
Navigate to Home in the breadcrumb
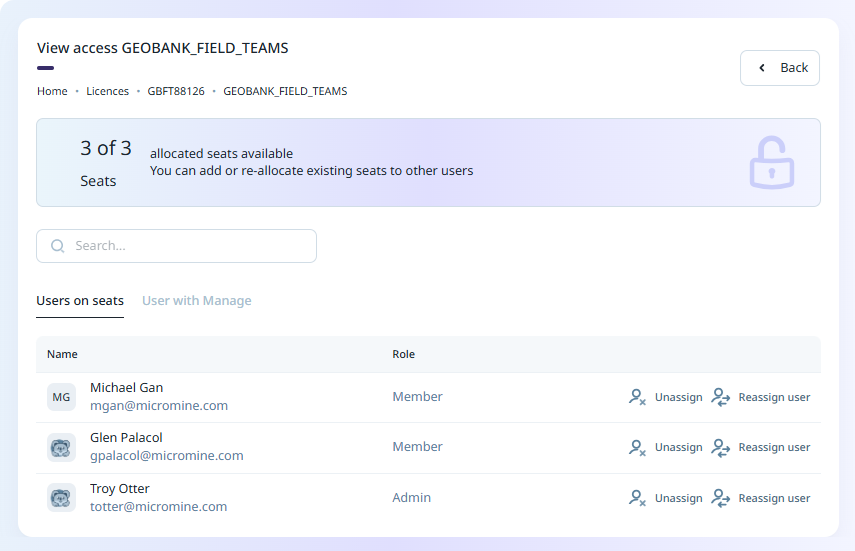[x=52, y=91]
